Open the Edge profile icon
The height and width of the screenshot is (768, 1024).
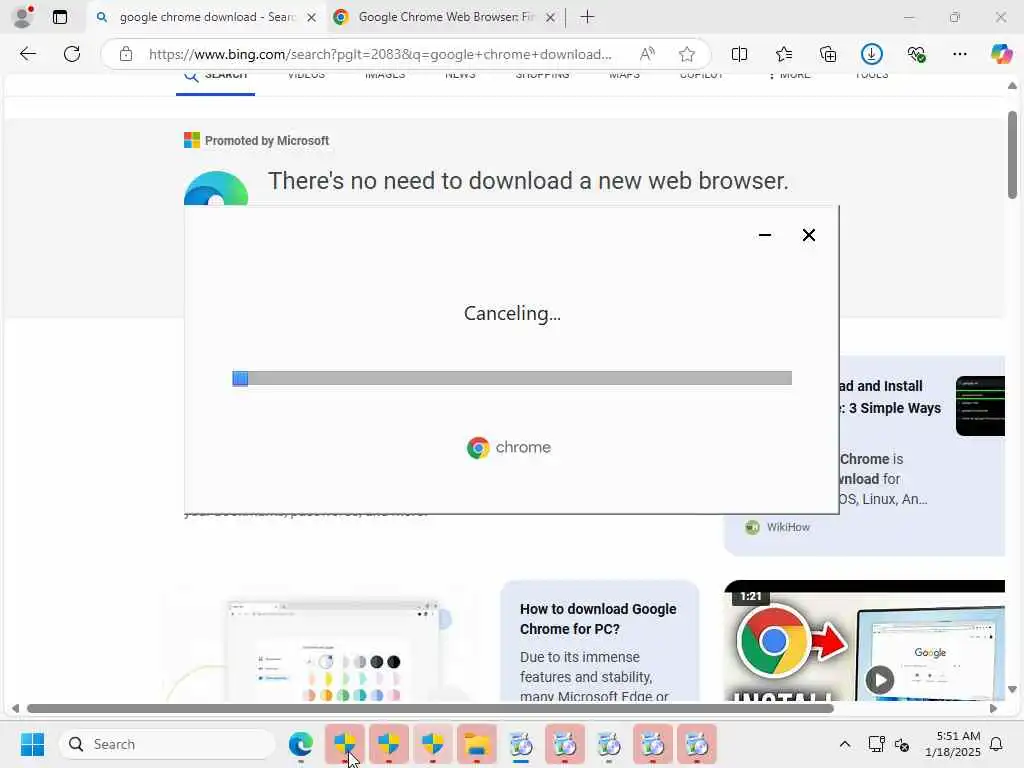[x=23, y=17]
